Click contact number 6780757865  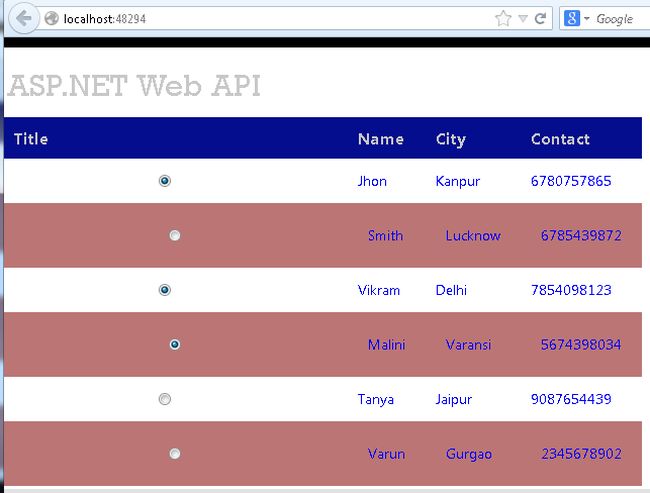571,181
